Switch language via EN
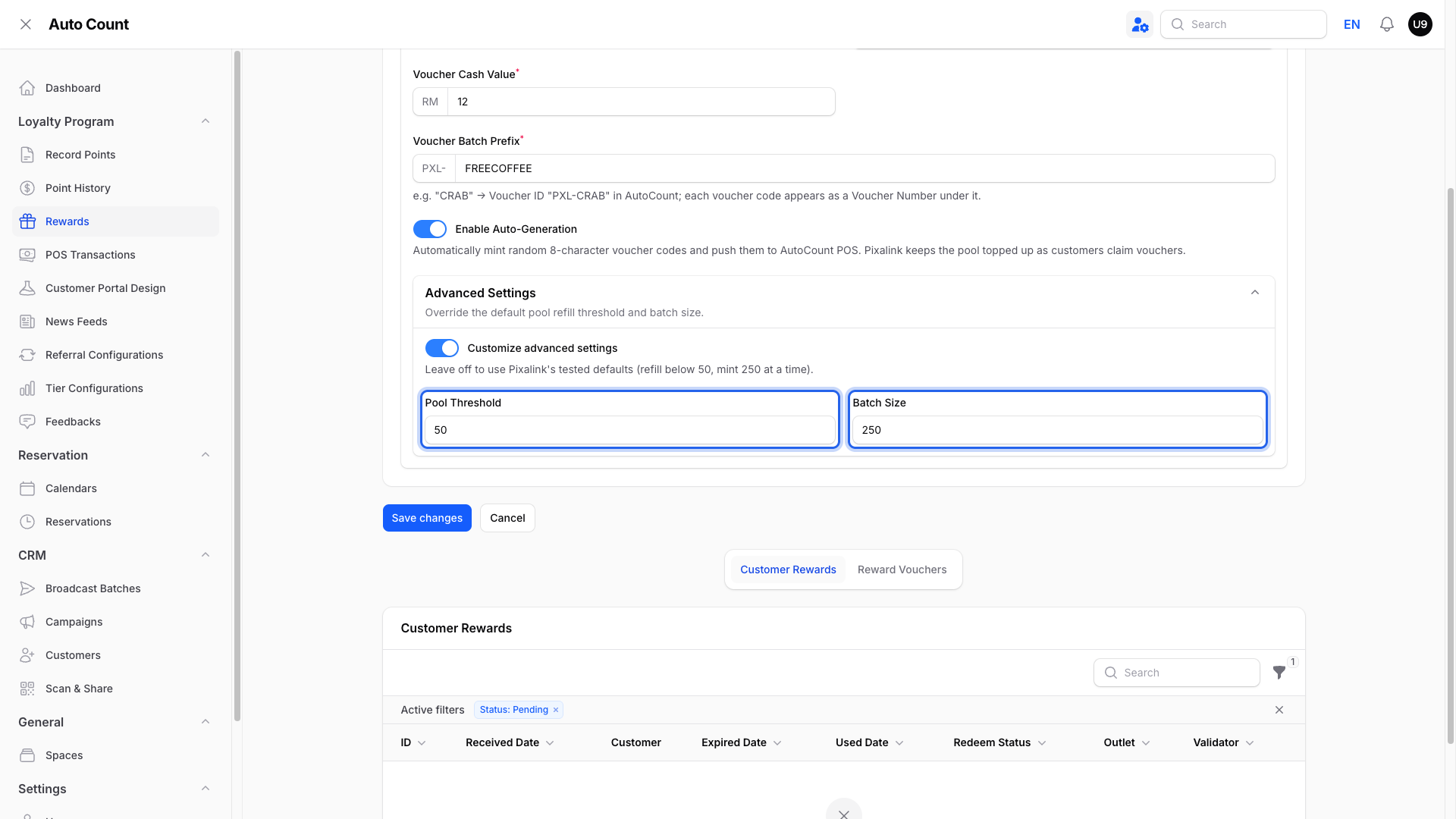The image size is (1456, 819). click(x=1352, y=24)
